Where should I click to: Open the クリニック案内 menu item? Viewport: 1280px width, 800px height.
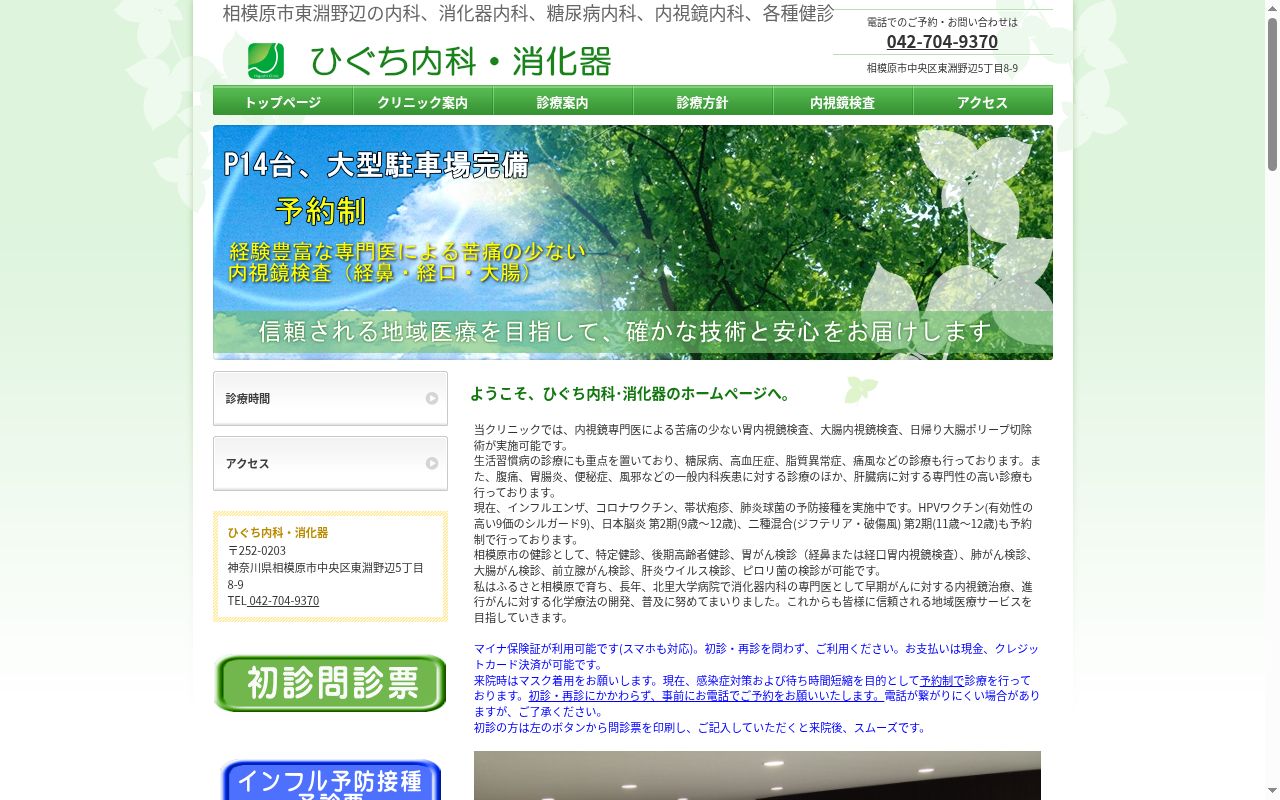coord(423,101)
